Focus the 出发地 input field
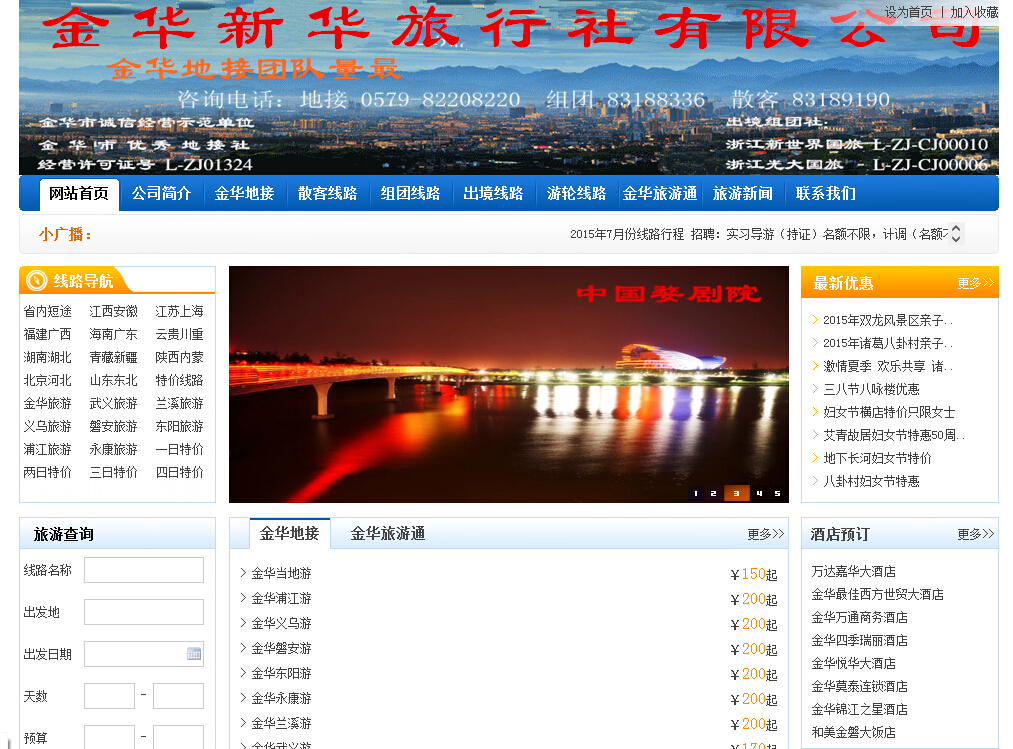The width and height of the screenshot is (1013, 749). click(x=144, y=612)
